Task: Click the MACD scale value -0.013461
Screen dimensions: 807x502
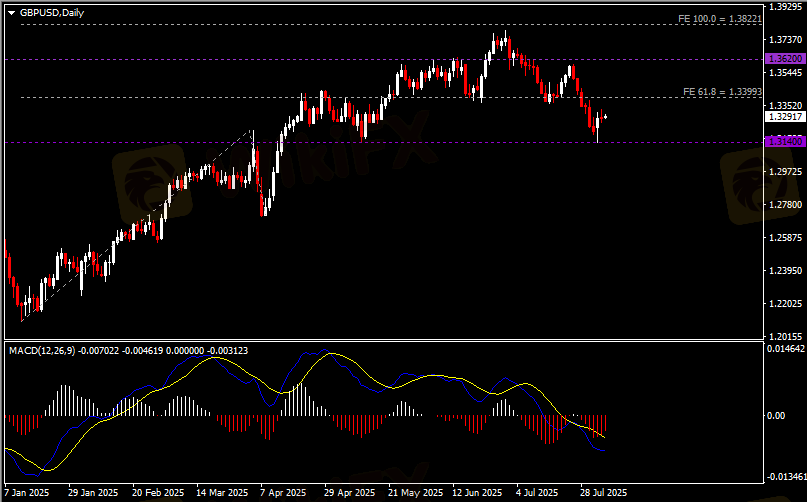Action: tap(787, 477)
